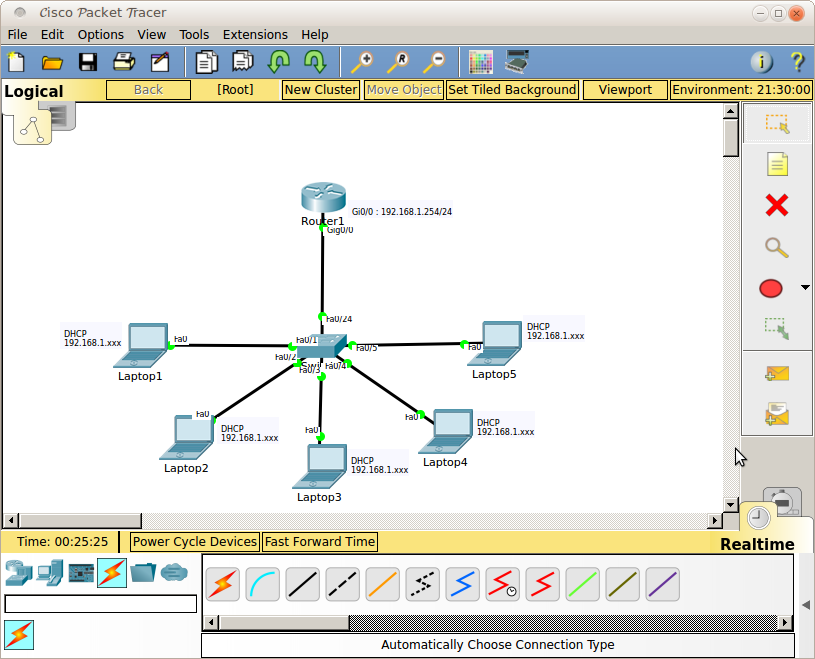Pick the Copper Cross-Over dashed cable
The width and height of the screenshot is (815, 659).
343,584
